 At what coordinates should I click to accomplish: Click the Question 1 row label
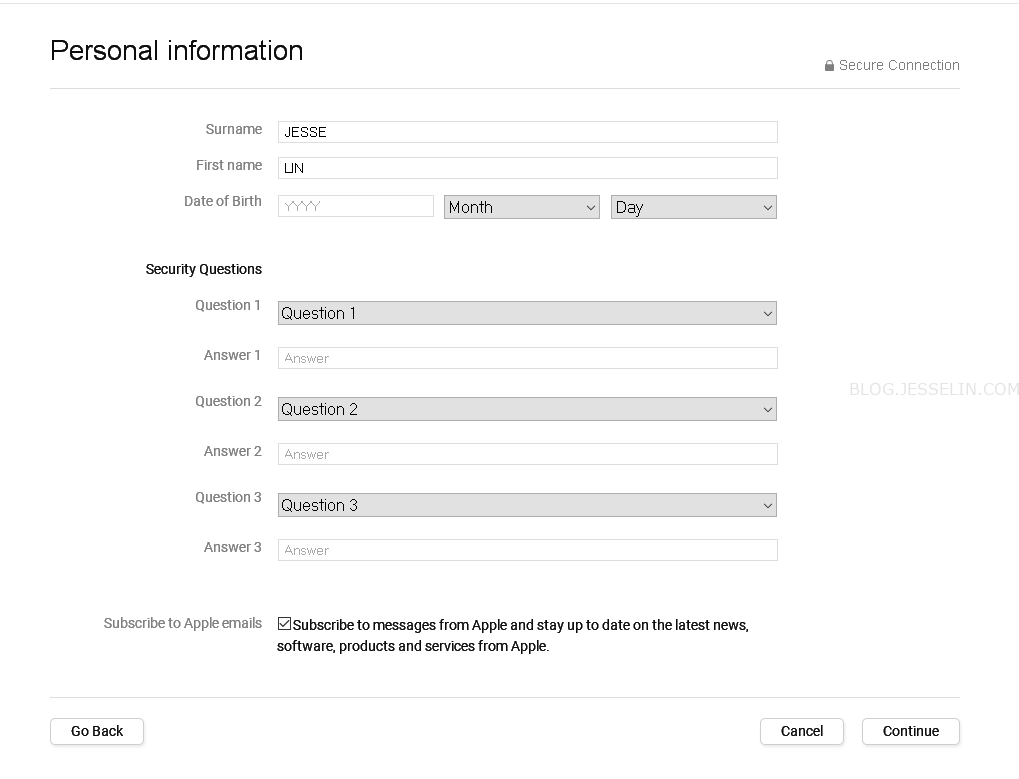(x=228, y=305)
